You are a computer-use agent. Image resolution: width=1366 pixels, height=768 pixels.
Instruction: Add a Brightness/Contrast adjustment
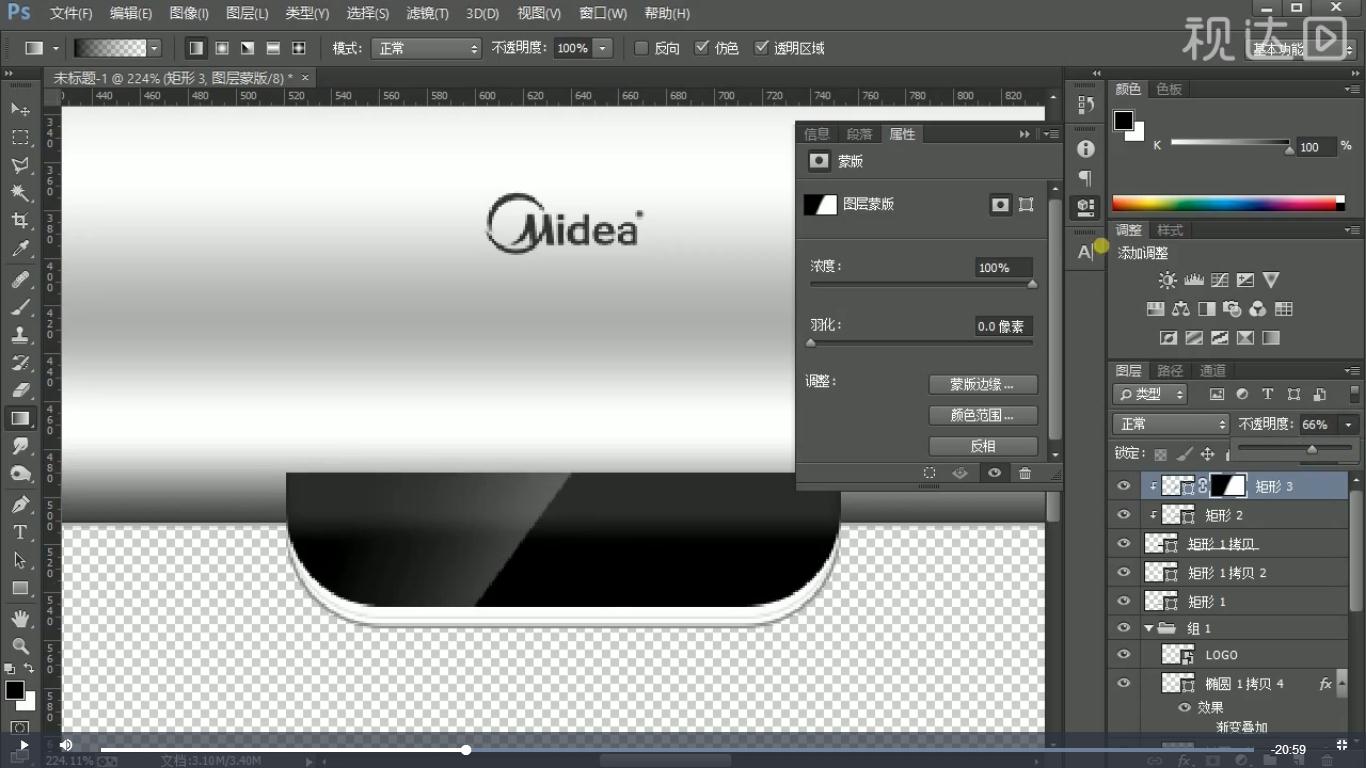click(1167, 280)
